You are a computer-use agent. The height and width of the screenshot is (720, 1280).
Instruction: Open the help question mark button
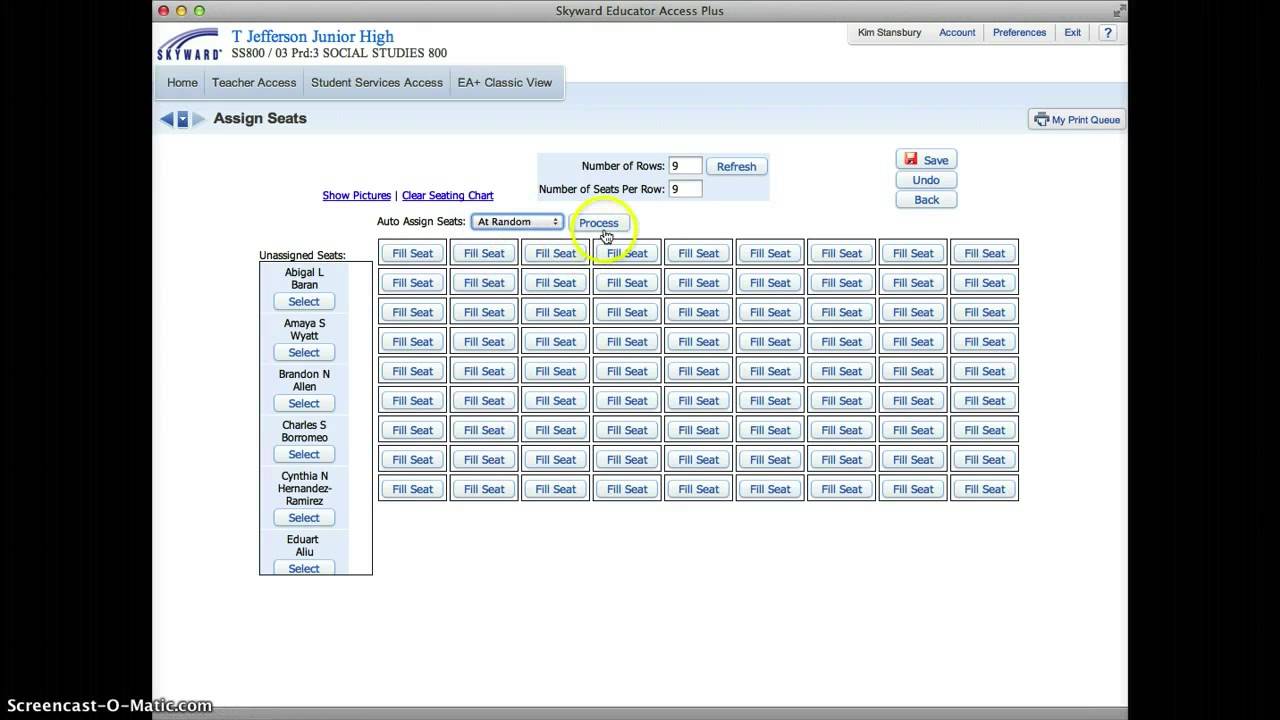pyautogui.click(x=1107, y=33)
